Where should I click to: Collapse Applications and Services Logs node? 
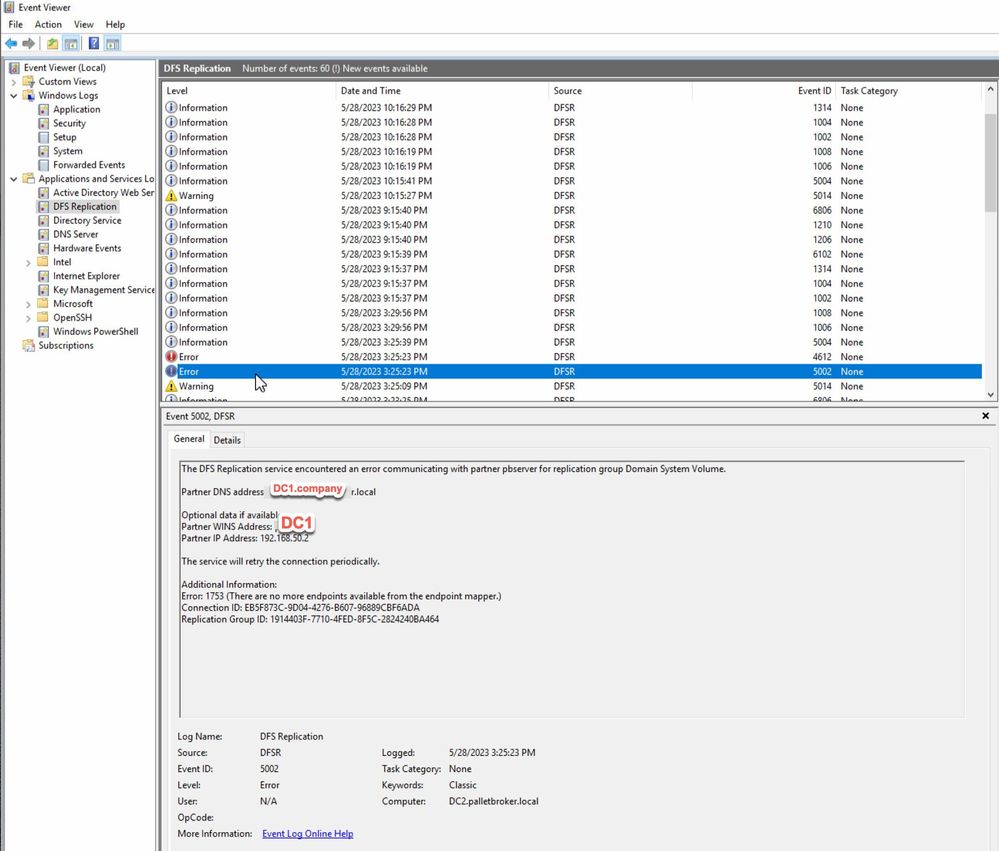[x=13, y=179]
